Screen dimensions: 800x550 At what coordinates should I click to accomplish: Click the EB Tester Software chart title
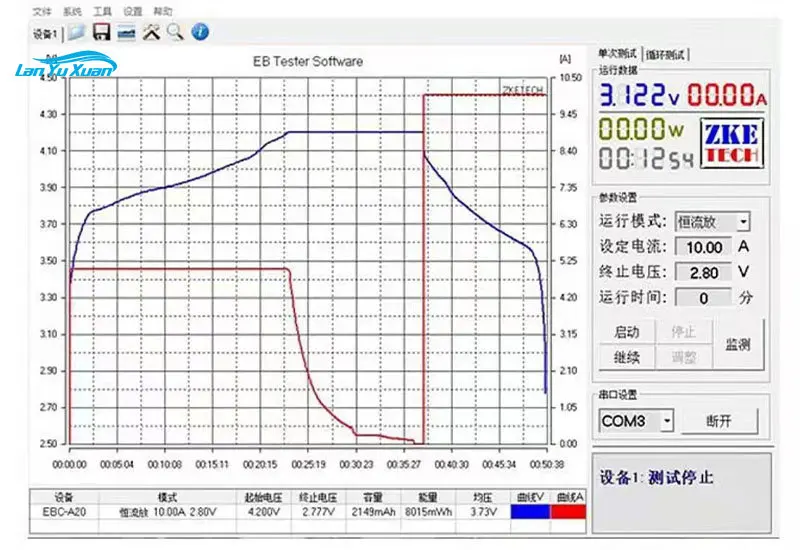pyautogui.click(x=308, y=62)
